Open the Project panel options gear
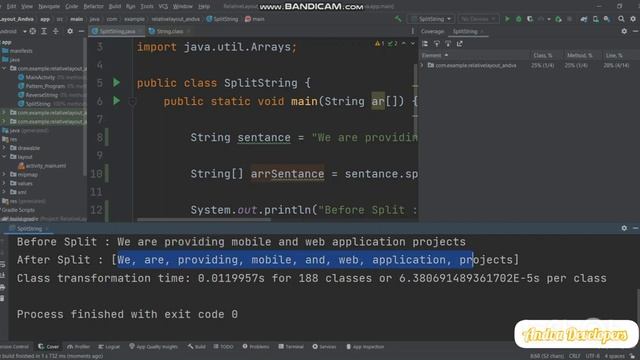Screen dimensions: 640x360 pyautogui.click(x=70, y=31)
